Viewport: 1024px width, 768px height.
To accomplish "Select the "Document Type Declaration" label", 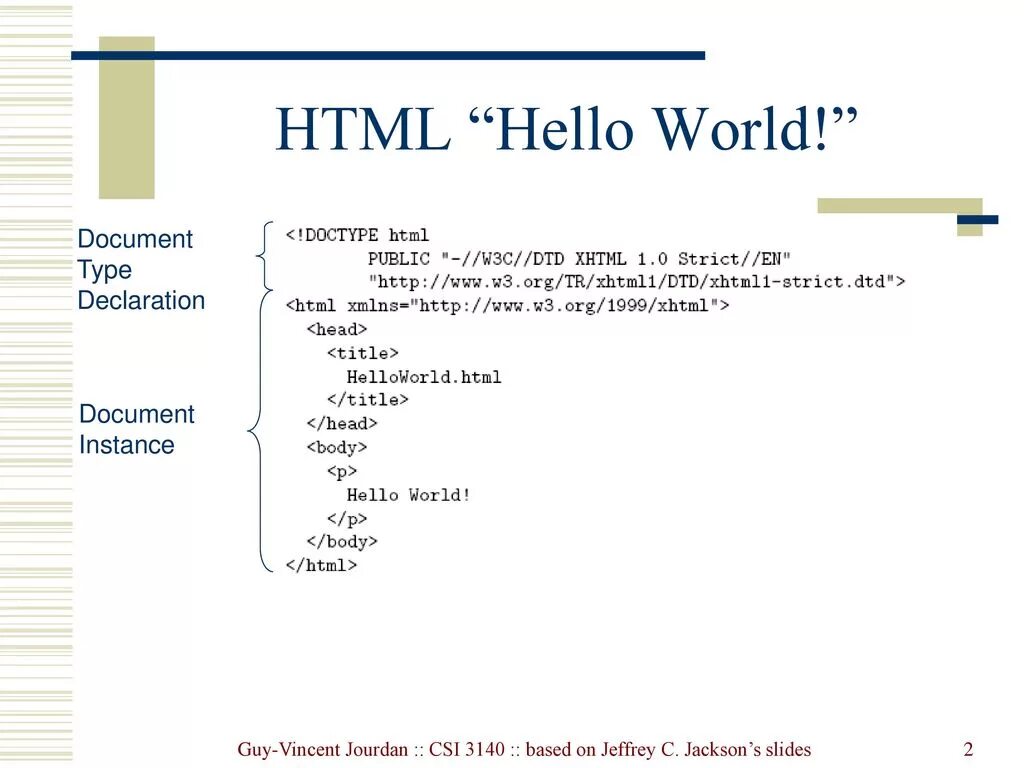I will coord(141,270).
